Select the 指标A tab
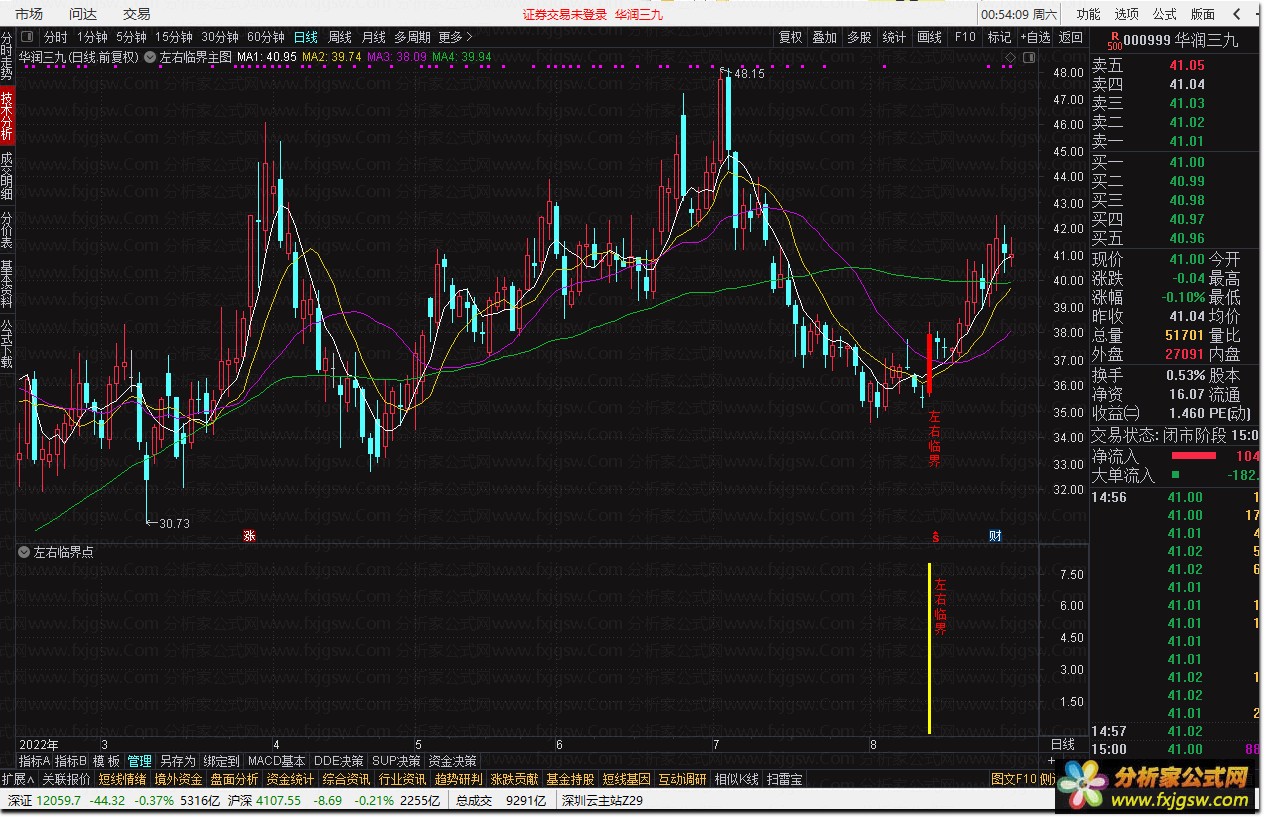This screenshot has width=1265, height=817. (35, 761)
